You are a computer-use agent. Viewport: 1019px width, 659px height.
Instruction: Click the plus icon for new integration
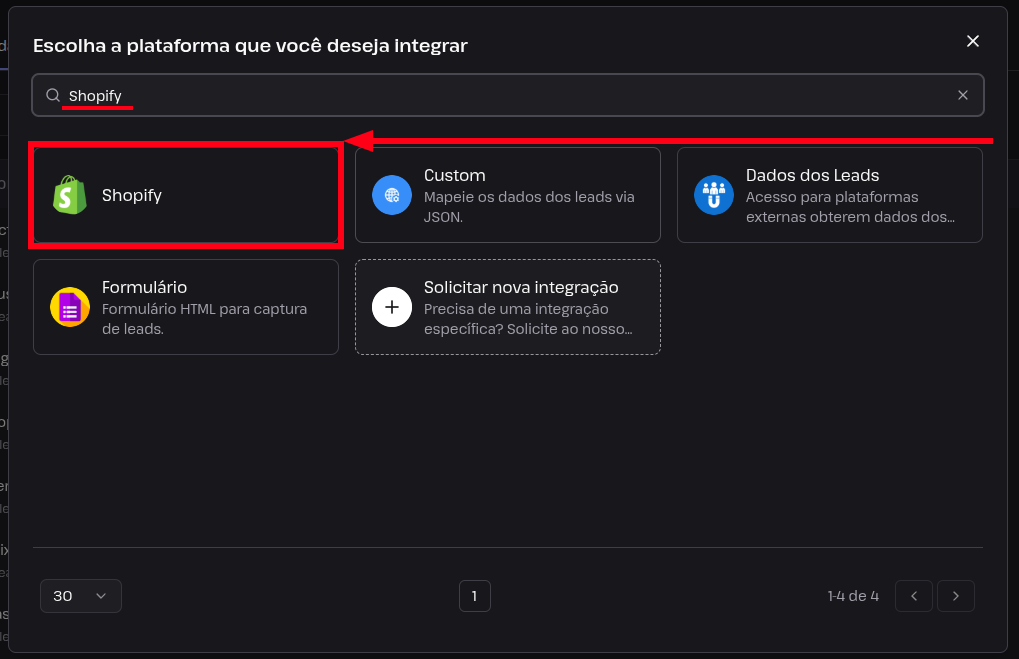[392, 307]
